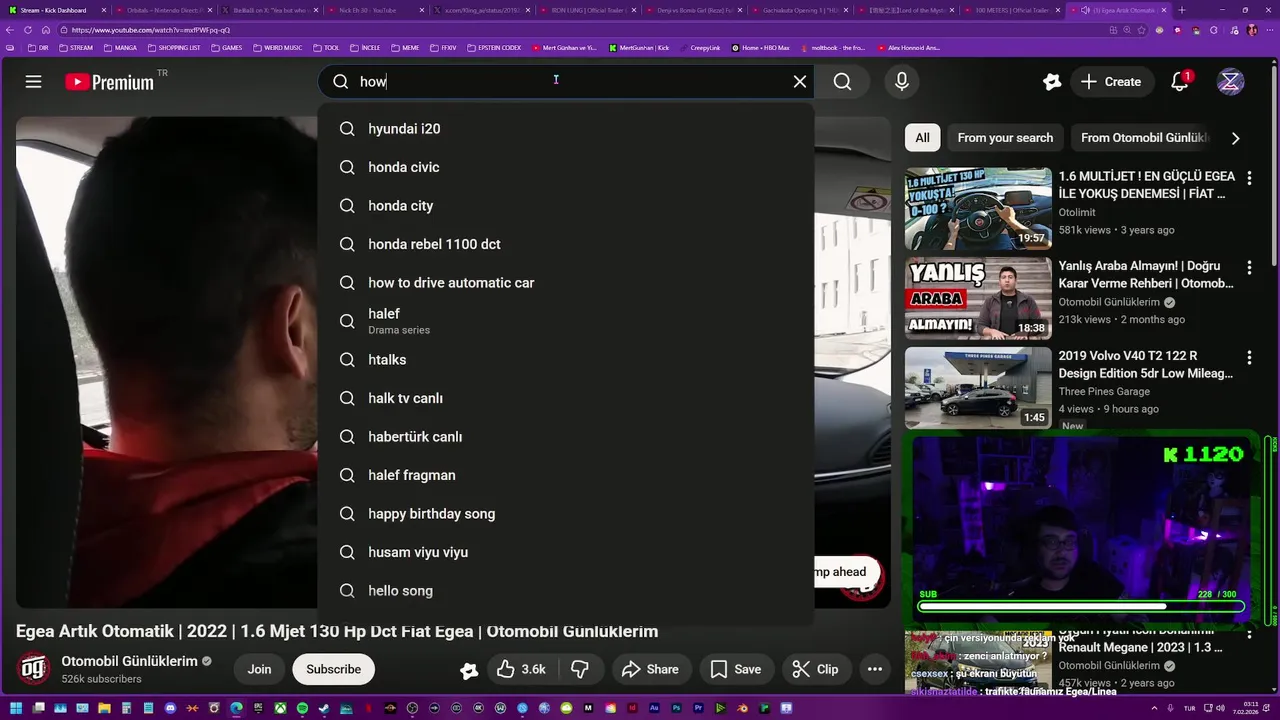Viewport: 1280px width, 720px height.
Task: Open options for 'Yanlış Araba Almayın!' video
Action: [x=1249, y=268]
